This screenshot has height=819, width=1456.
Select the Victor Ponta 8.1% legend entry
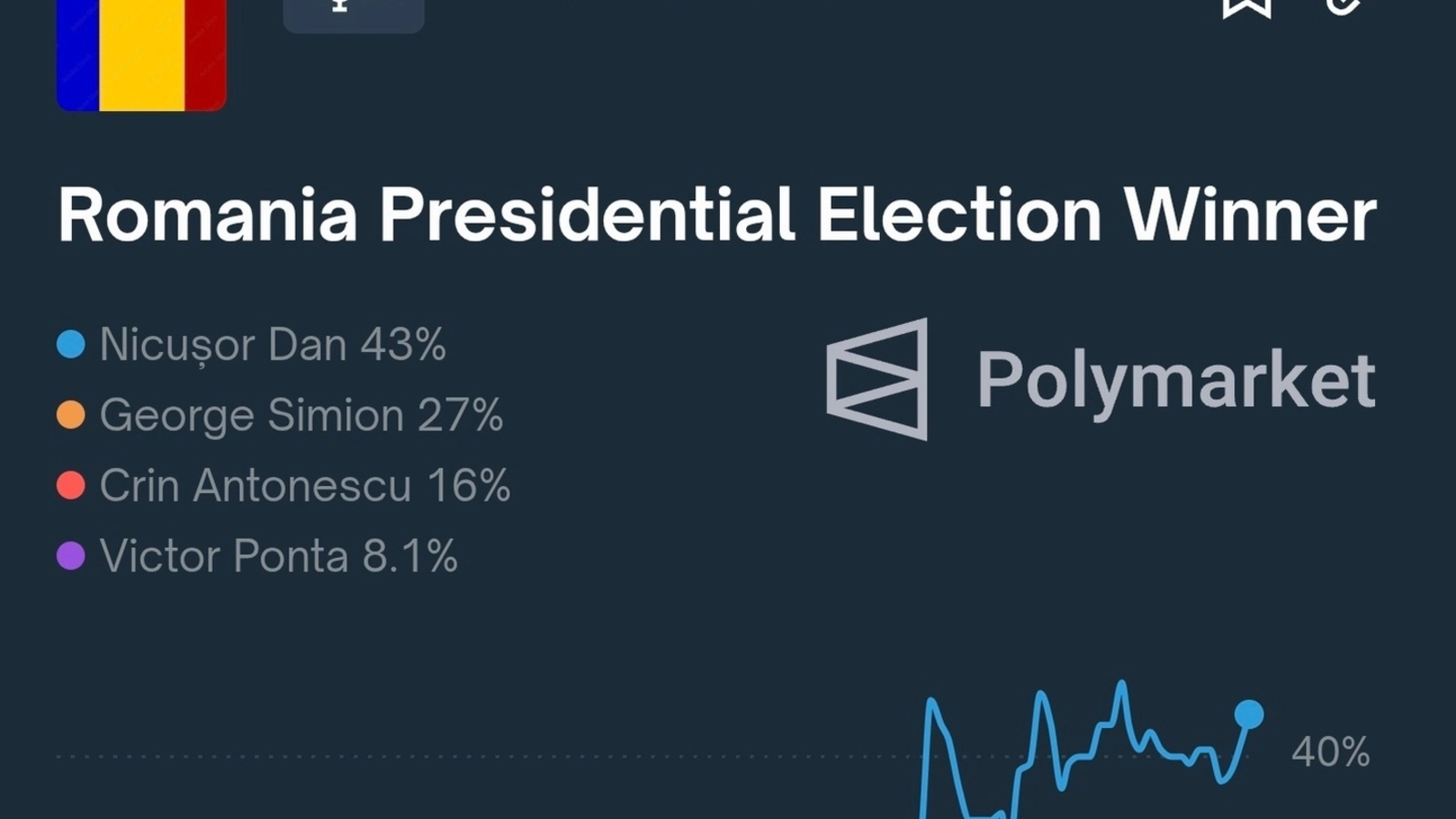278,555
